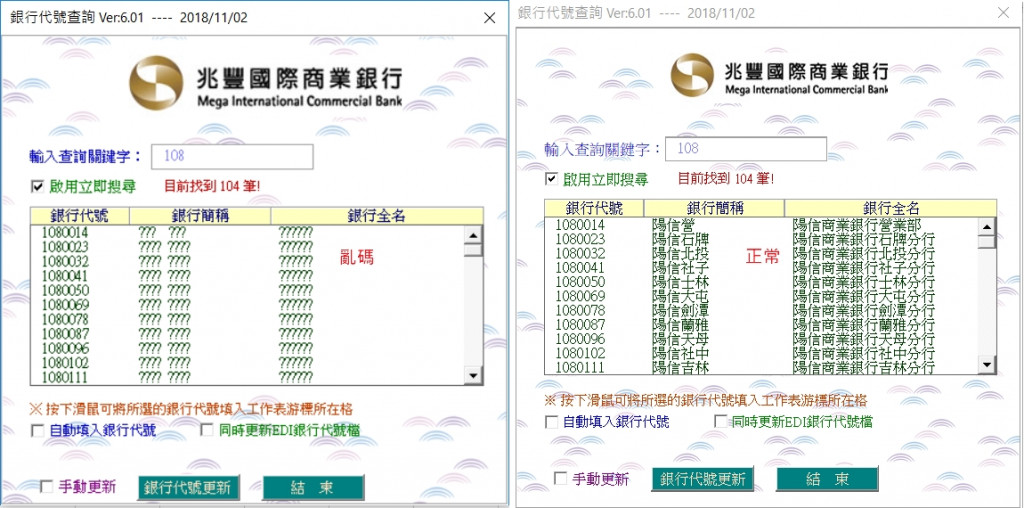Click 銀行全名 column header in left window
Screen dimensions: 1024x508
(x=377, y=216)
